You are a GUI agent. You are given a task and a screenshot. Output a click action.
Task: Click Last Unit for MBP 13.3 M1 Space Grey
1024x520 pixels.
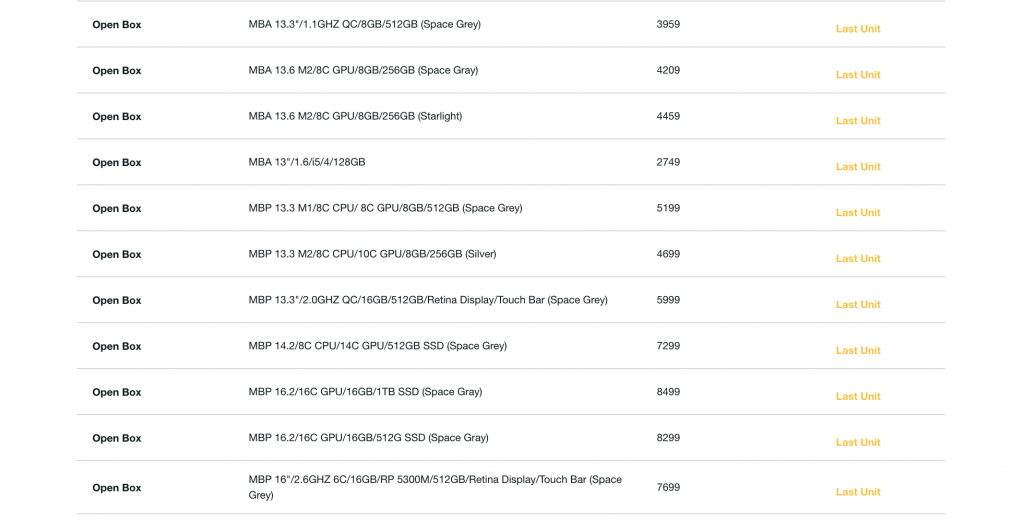[858, 213]
